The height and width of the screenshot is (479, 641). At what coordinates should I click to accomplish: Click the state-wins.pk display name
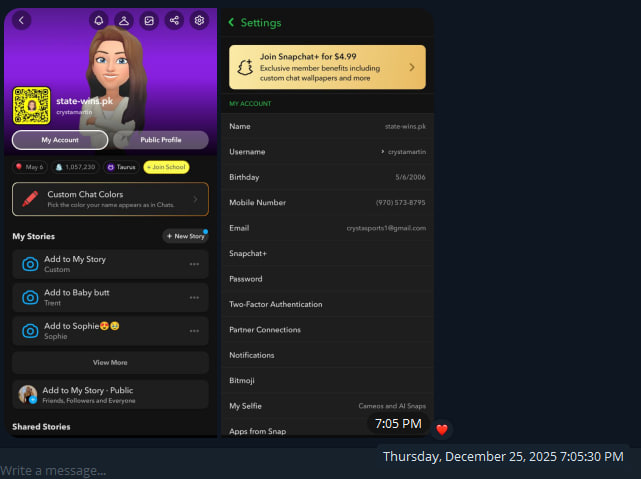(x=84, y=101)
